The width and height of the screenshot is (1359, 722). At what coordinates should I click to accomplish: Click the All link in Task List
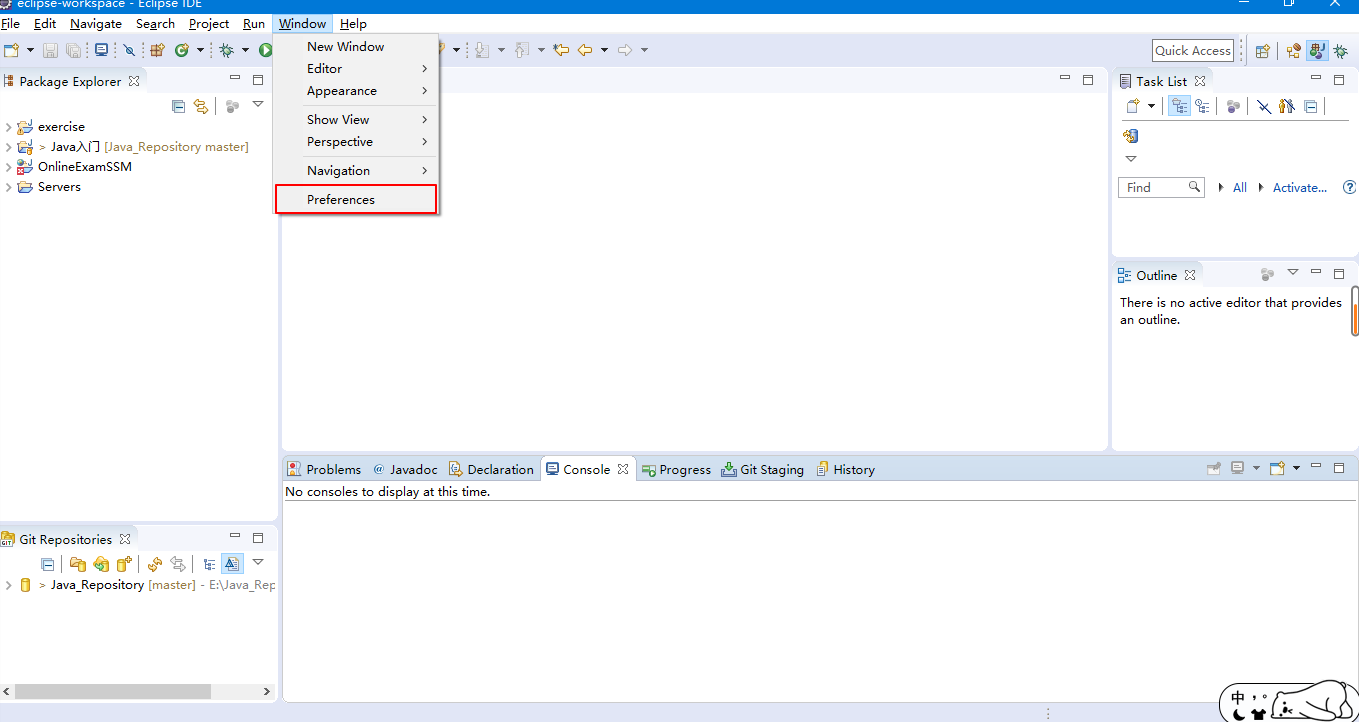click(x=1240, y=187)
